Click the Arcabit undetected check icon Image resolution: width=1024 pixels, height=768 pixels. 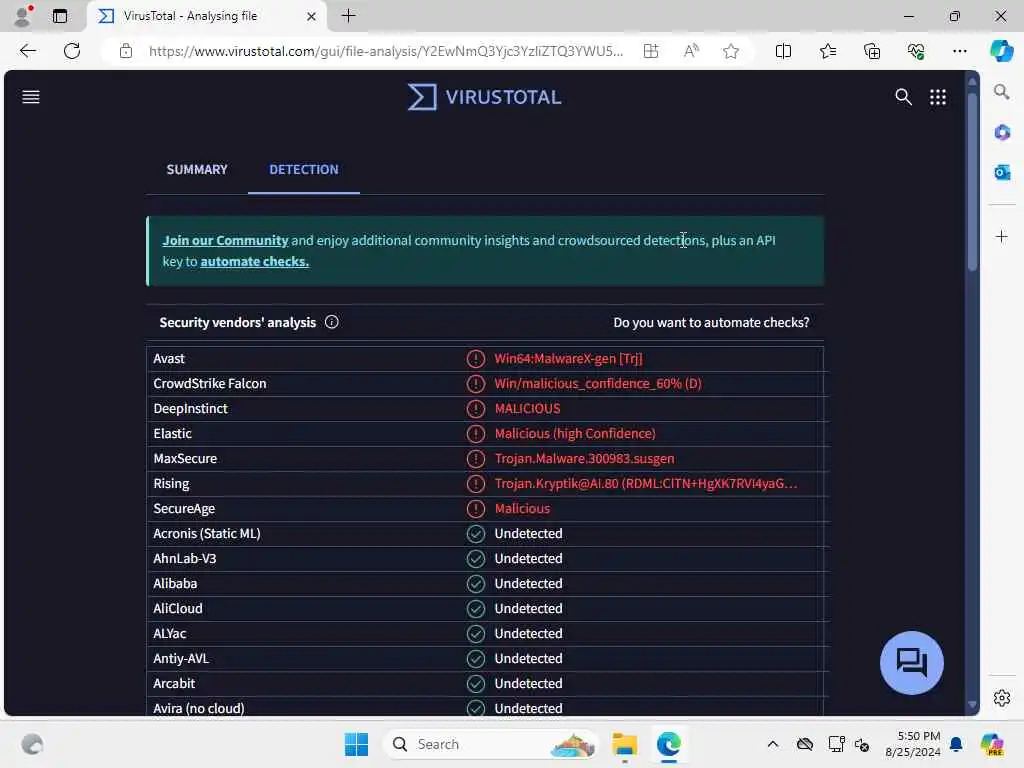475,684
